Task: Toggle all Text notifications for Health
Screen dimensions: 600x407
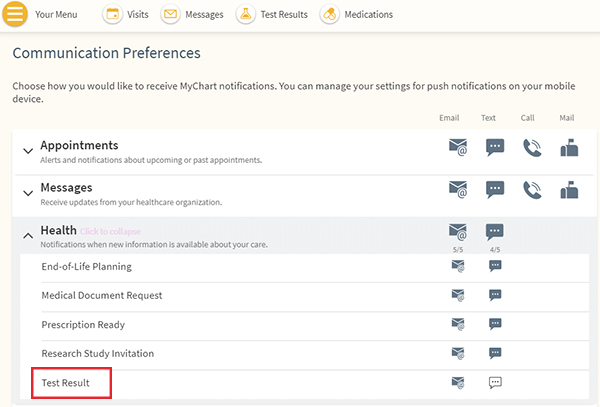Action: pos(495,232)
